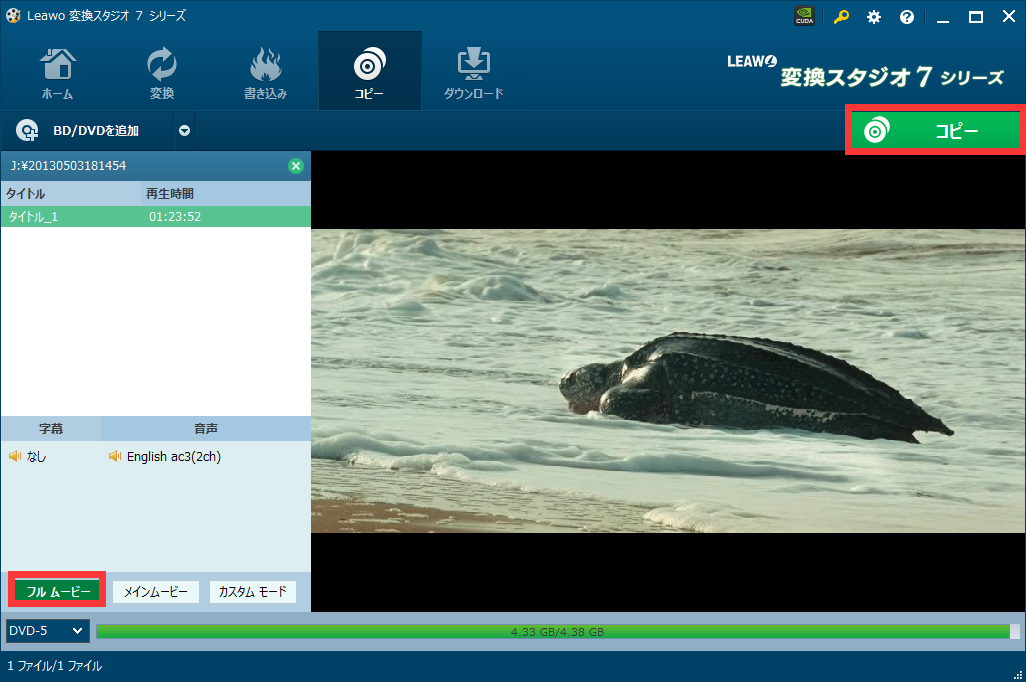Click the 字幕 subtitle header
The width and height of the screenshot is (1026, 682).
pos(50,429)
